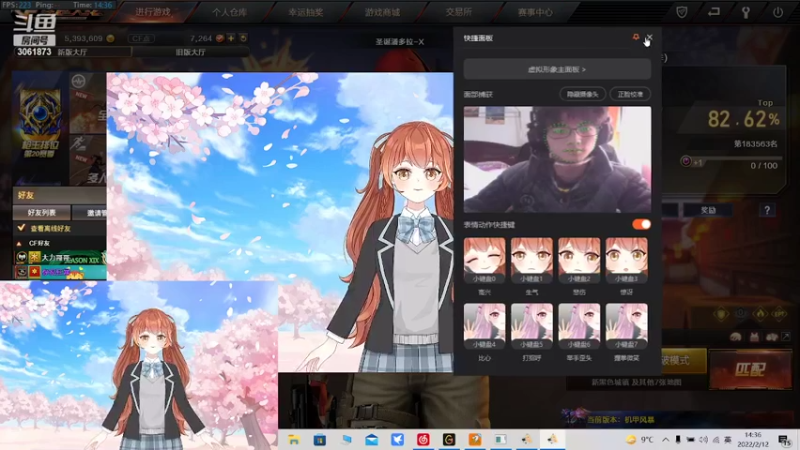Open the 赛事中心 tab
The image size is (800, 450).
[x=535, y=12]
